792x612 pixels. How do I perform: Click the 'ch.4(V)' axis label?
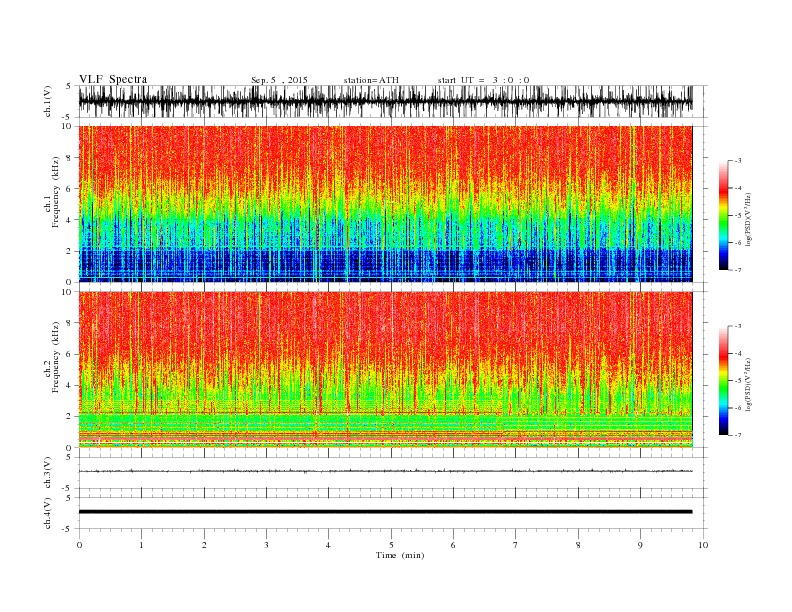click(x=48, y=513)
